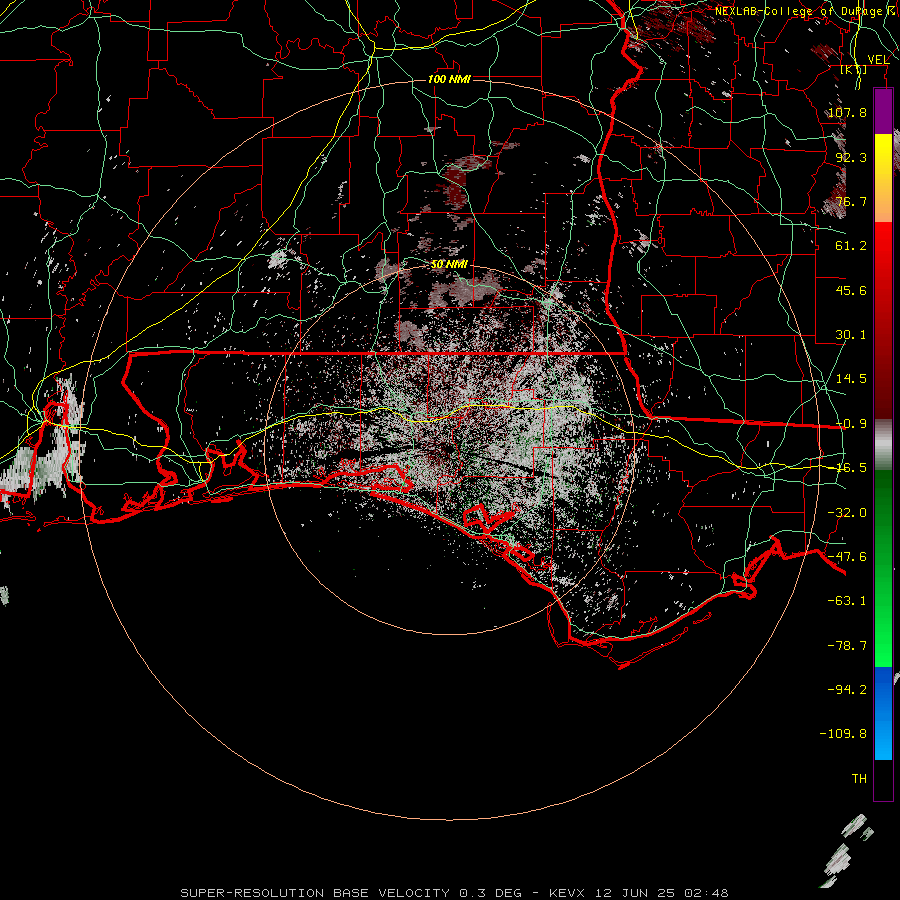Pick the purple segment of velocity color bar
The width and height of the screenshot is (900, 900).
tap(883, 111)
